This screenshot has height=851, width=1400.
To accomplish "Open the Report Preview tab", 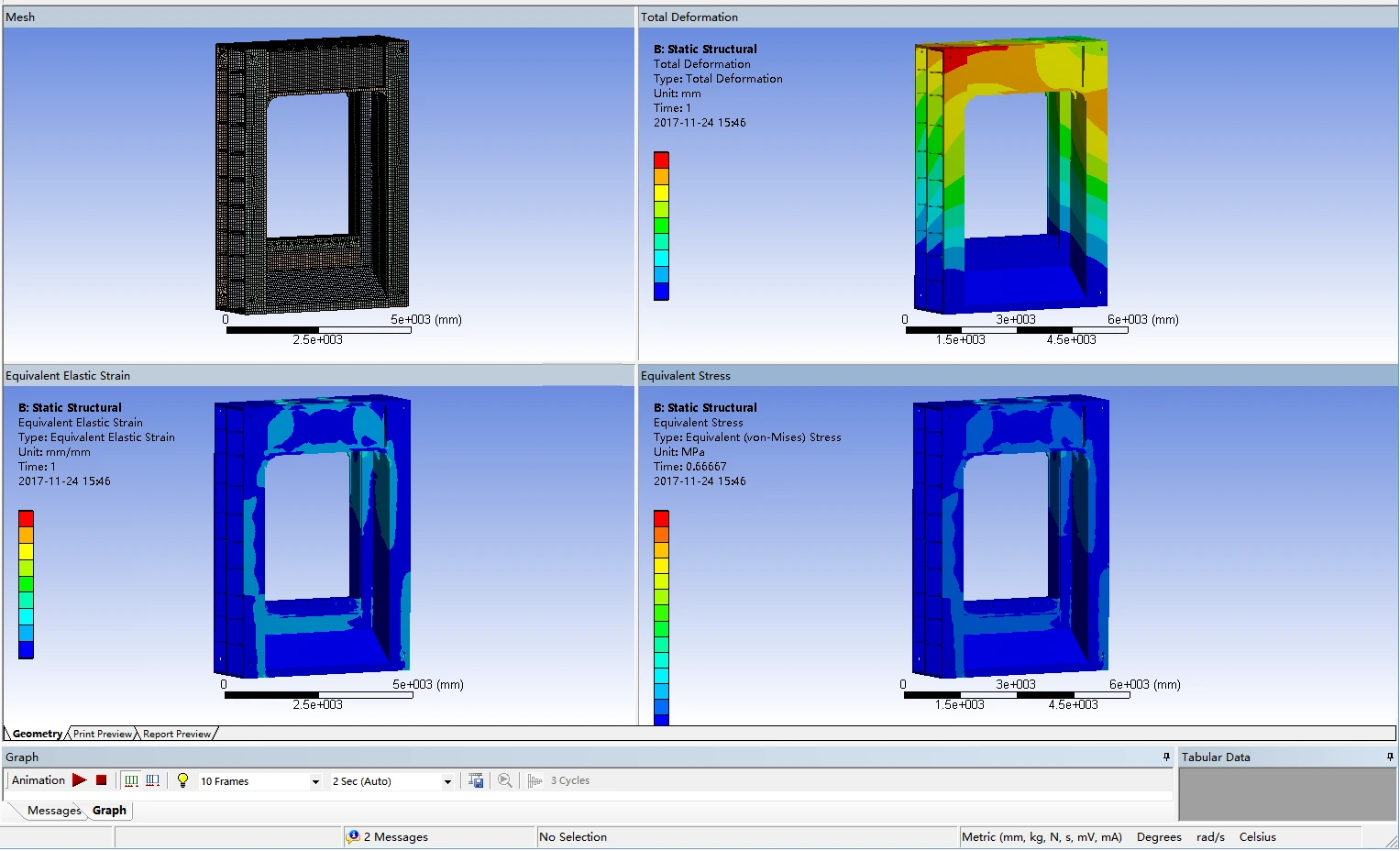I will (177, 734).
